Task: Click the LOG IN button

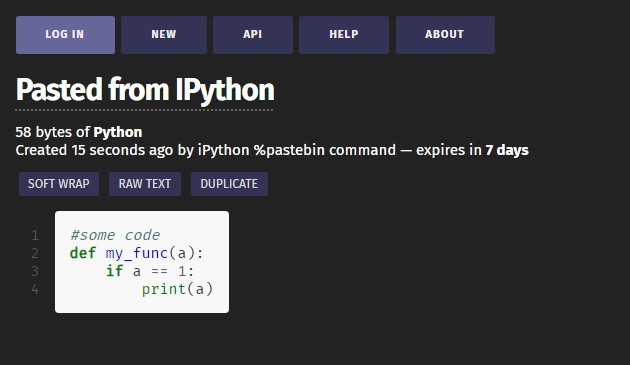Action: pyautogui.click(x=65, y=35)
